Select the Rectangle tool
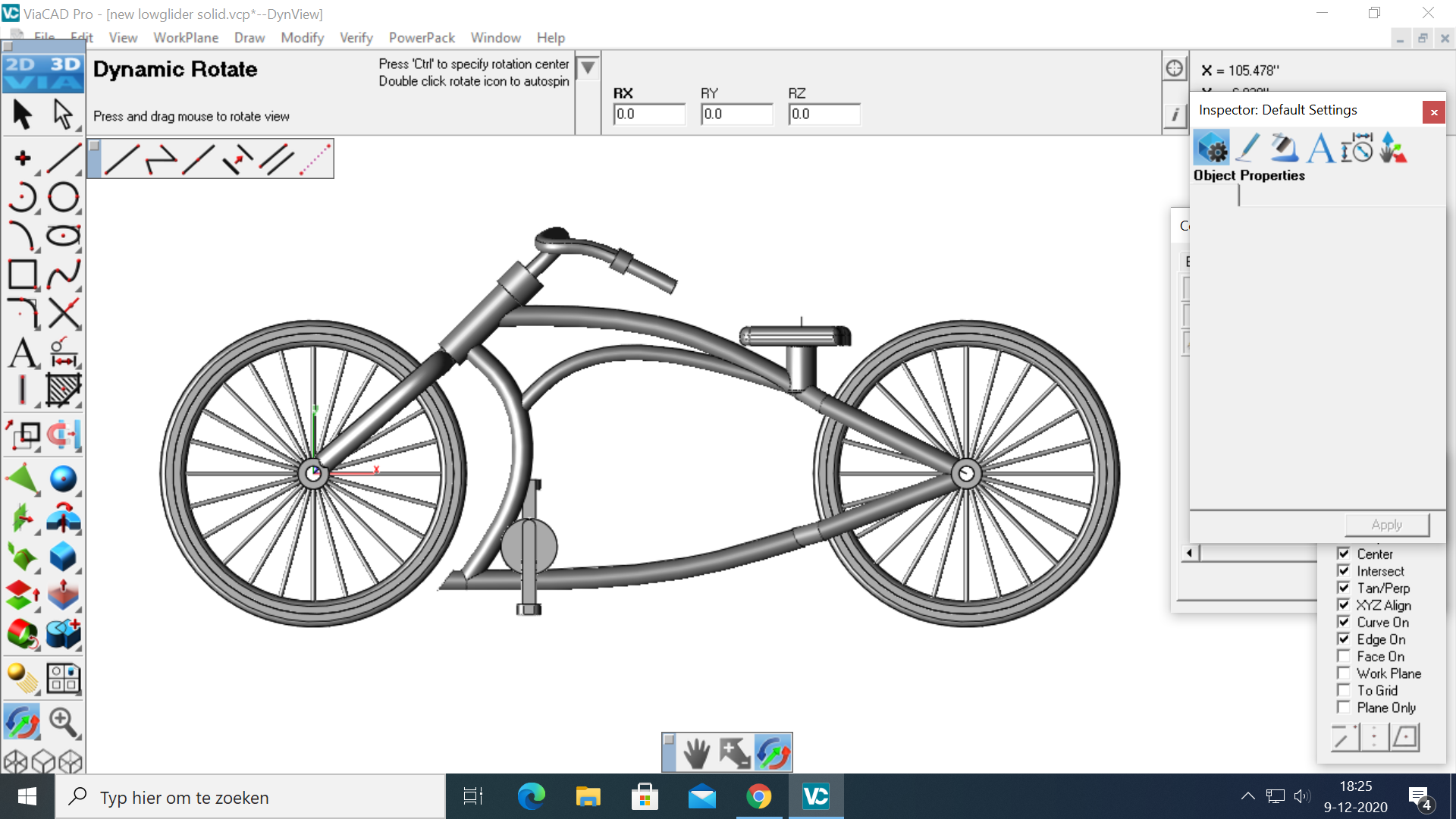Viewport: 1456px width, 819px height. [x=22, y=275]
